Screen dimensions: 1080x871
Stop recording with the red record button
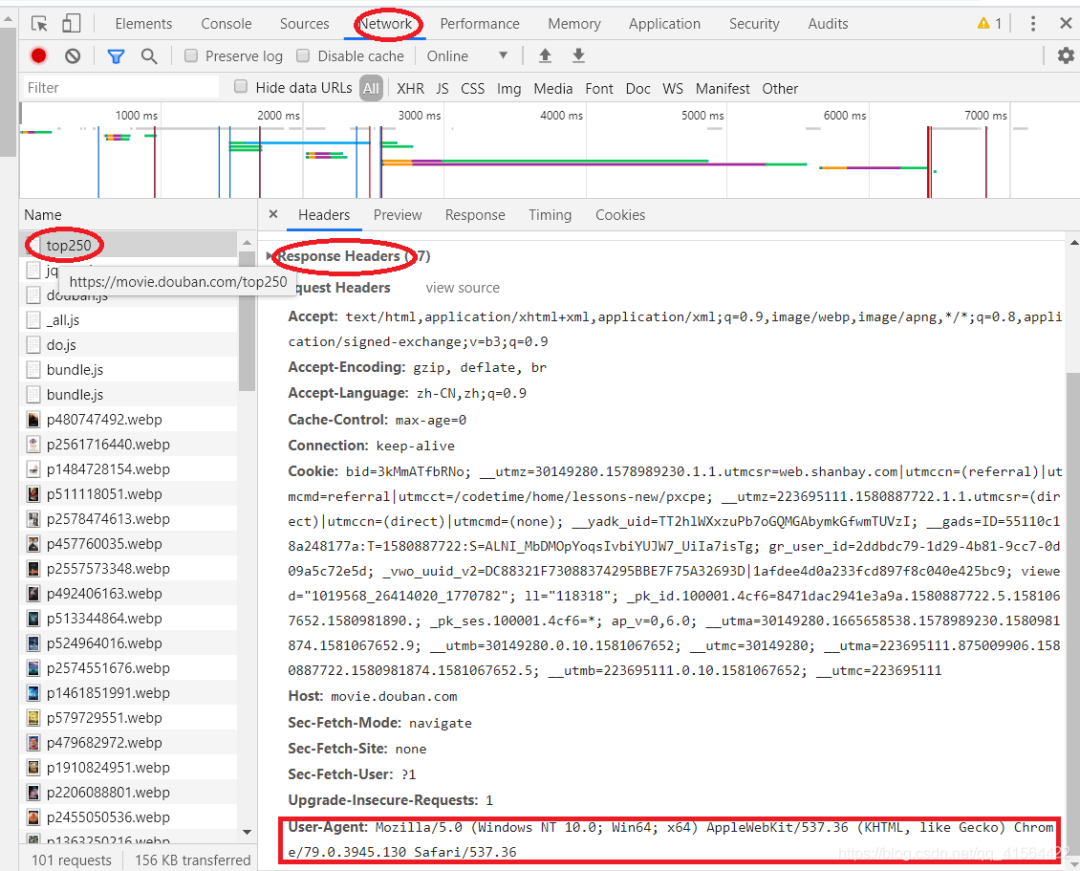click(x=39, y=56)
